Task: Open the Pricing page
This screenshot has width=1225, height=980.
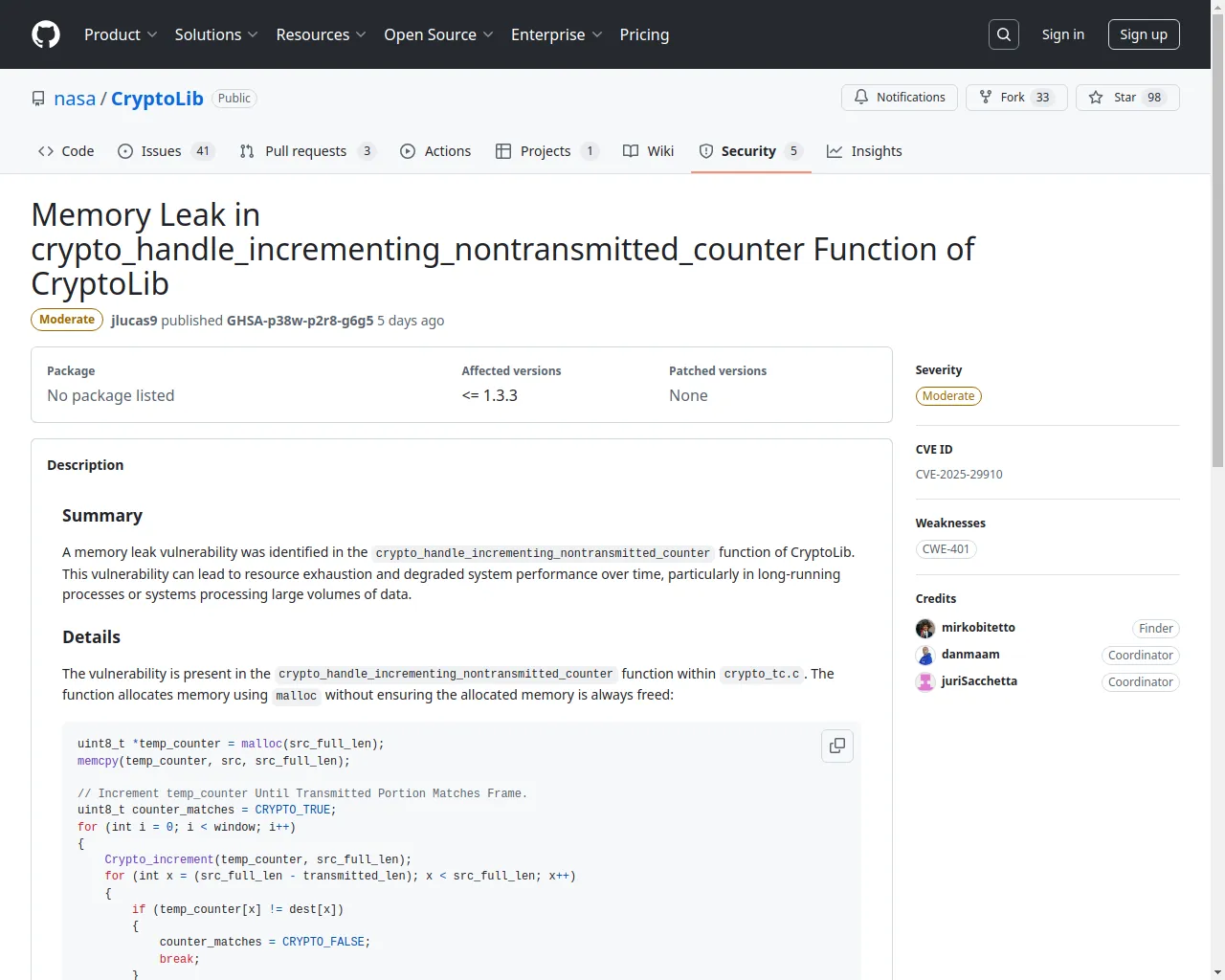Action: [644, 34]
